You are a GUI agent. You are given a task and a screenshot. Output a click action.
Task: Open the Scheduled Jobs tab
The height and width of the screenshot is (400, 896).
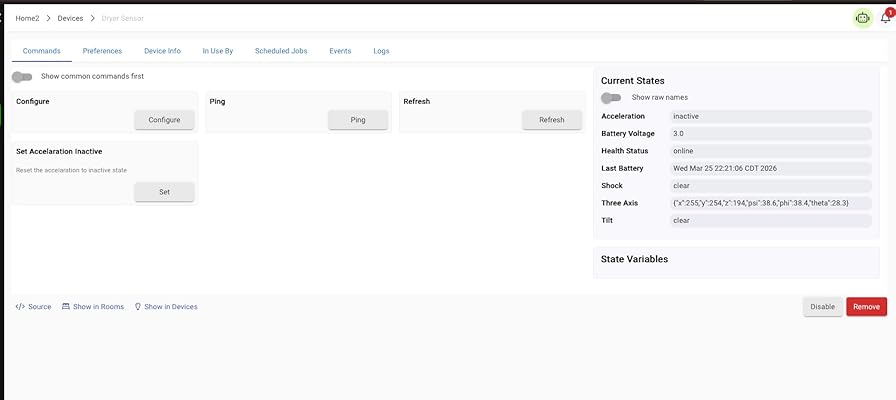tap(281, 51)
